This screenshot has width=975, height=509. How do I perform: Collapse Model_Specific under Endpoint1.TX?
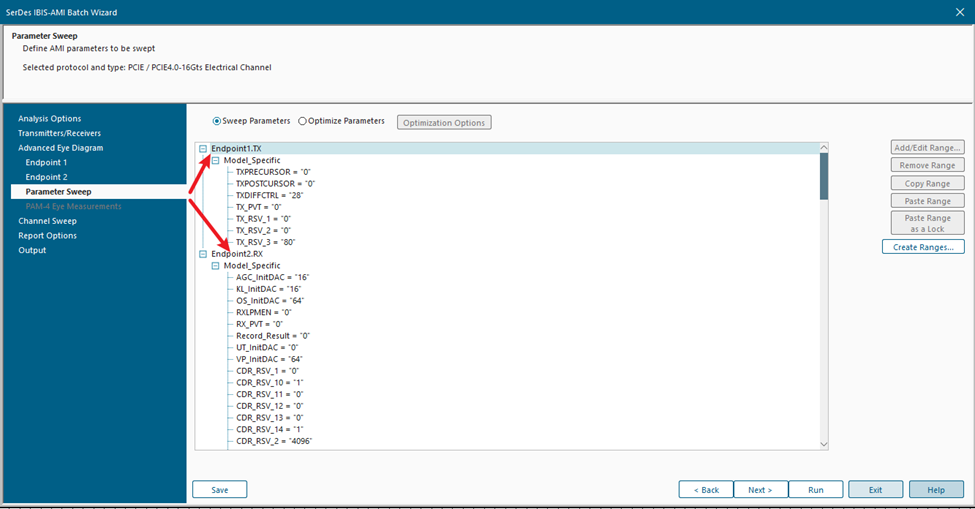[215, 160]
